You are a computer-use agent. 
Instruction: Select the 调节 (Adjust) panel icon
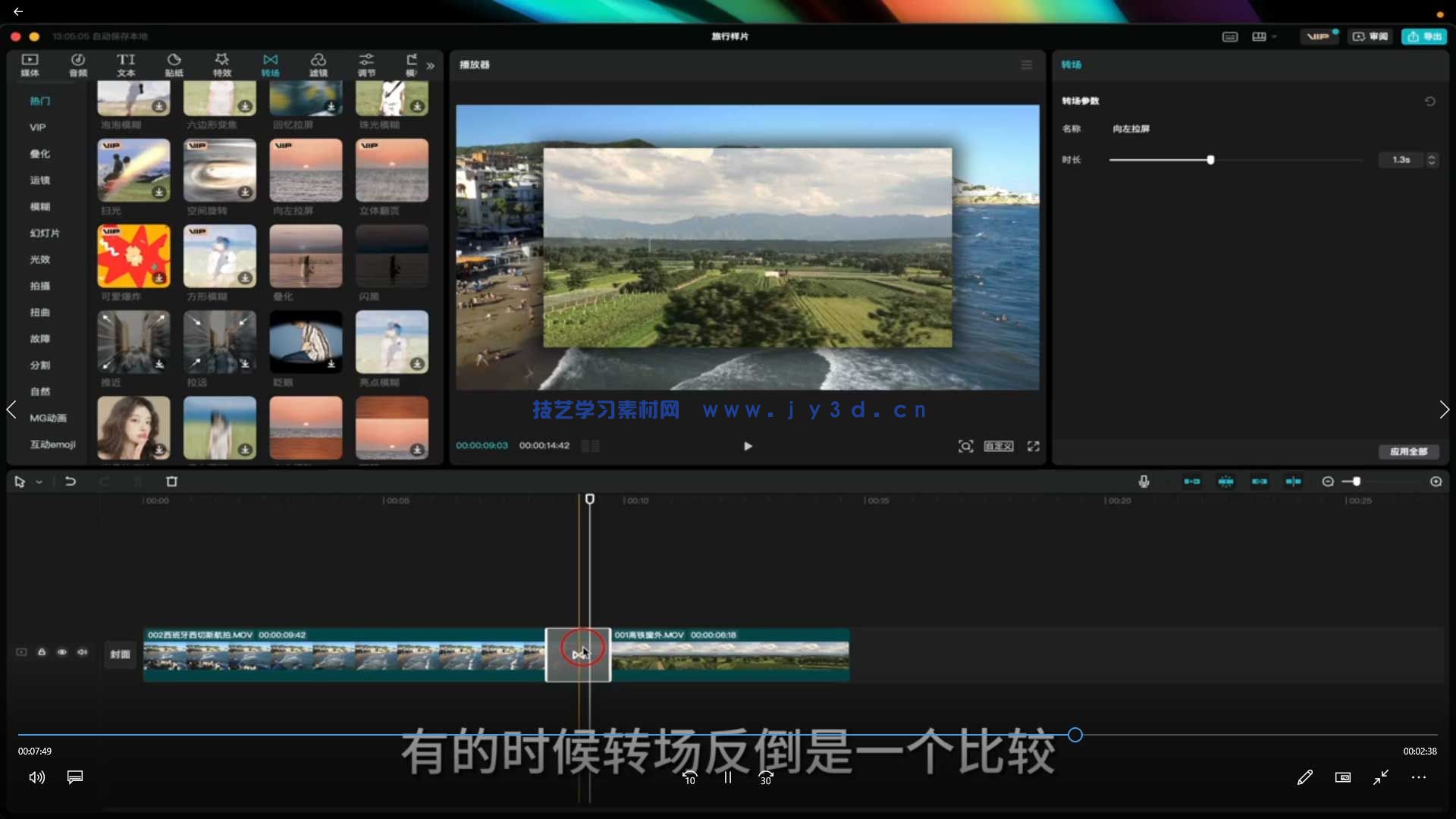pyautogui.click(x=366, y=64)
